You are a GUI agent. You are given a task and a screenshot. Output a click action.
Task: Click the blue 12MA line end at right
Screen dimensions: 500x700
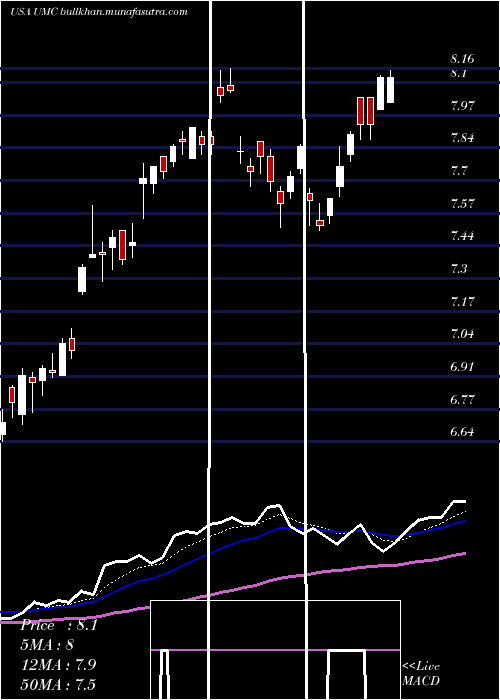pos(464,521)
